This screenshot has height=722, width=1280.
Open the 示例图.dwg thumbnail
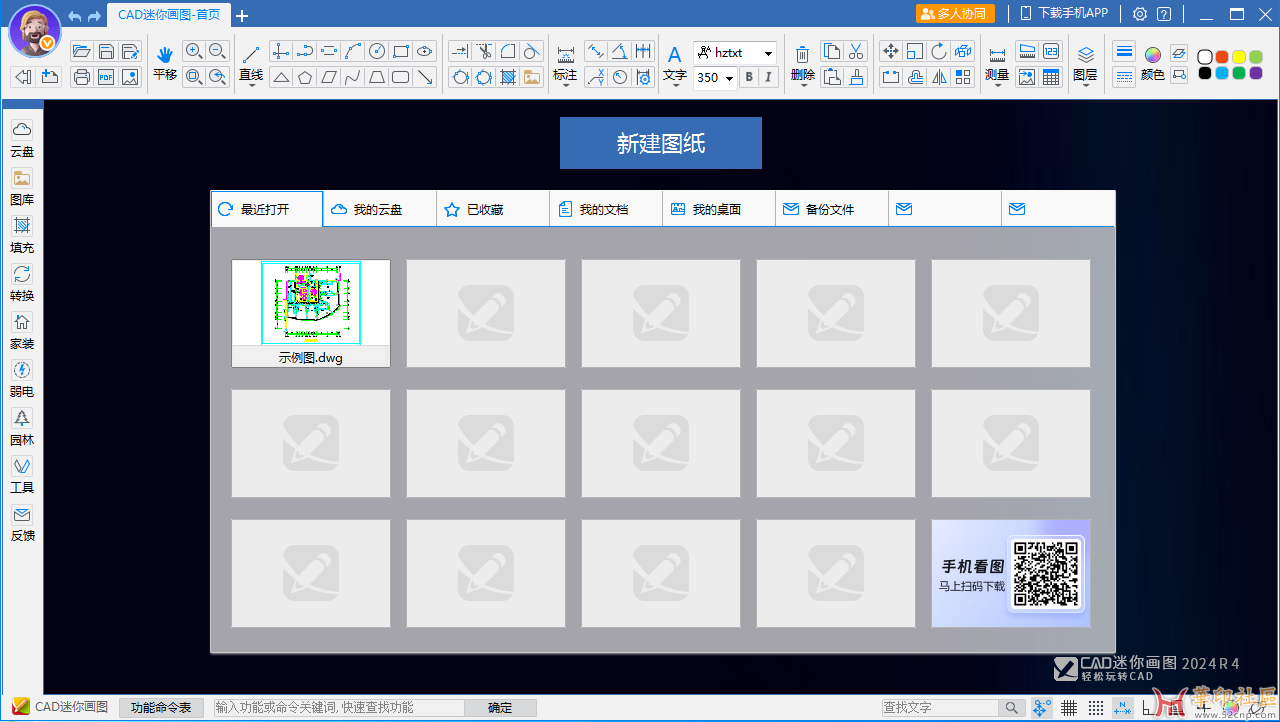pos(311,313)
